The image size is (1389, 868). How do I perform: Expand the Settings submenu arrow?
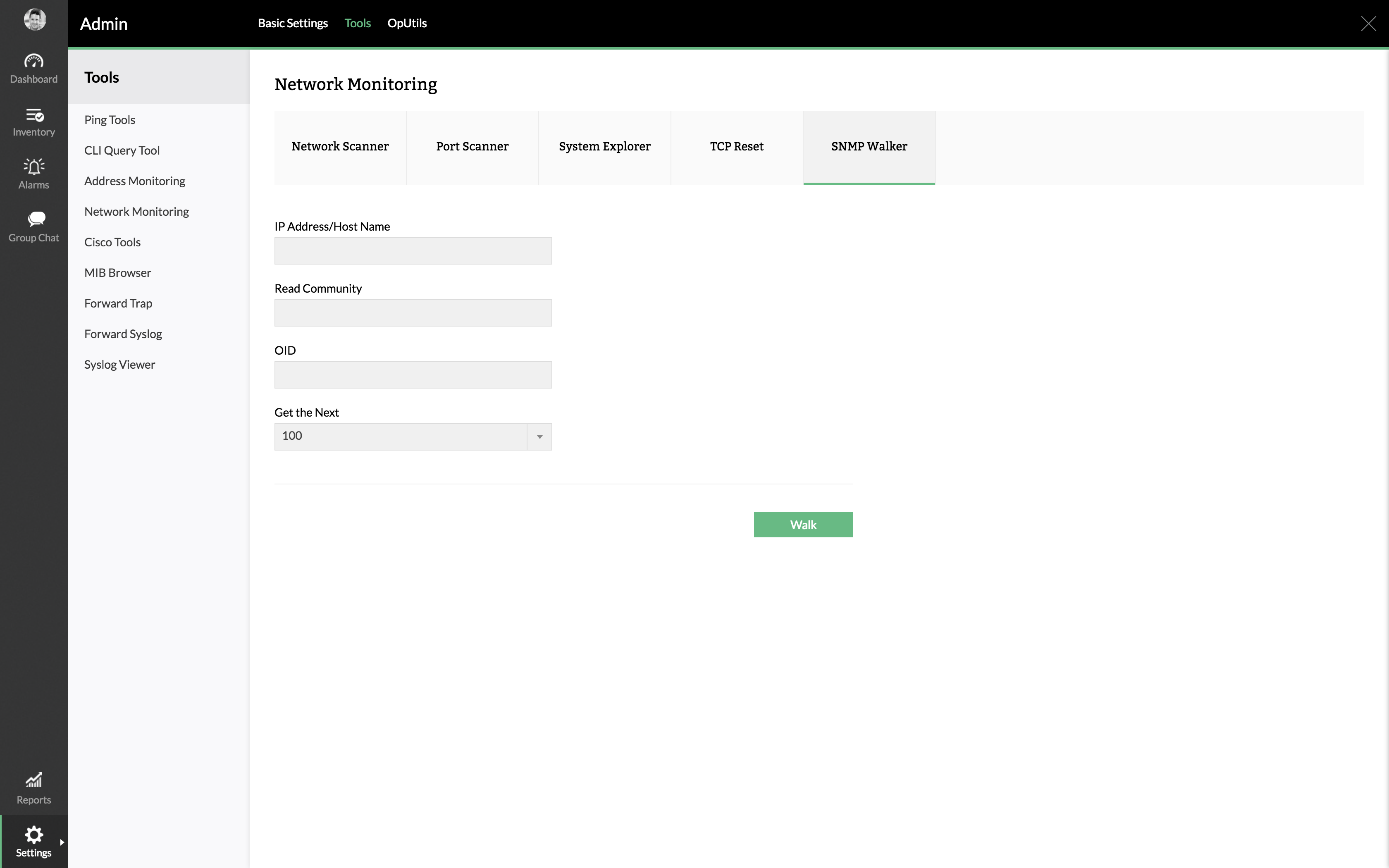[x=62, y=842]
